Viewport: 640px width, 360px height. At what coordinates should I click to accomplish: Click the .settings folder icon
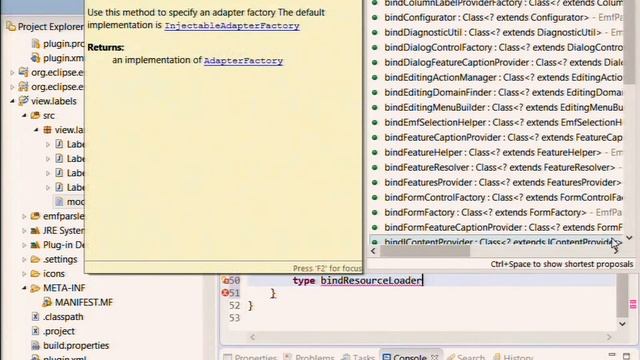point(36,259)
